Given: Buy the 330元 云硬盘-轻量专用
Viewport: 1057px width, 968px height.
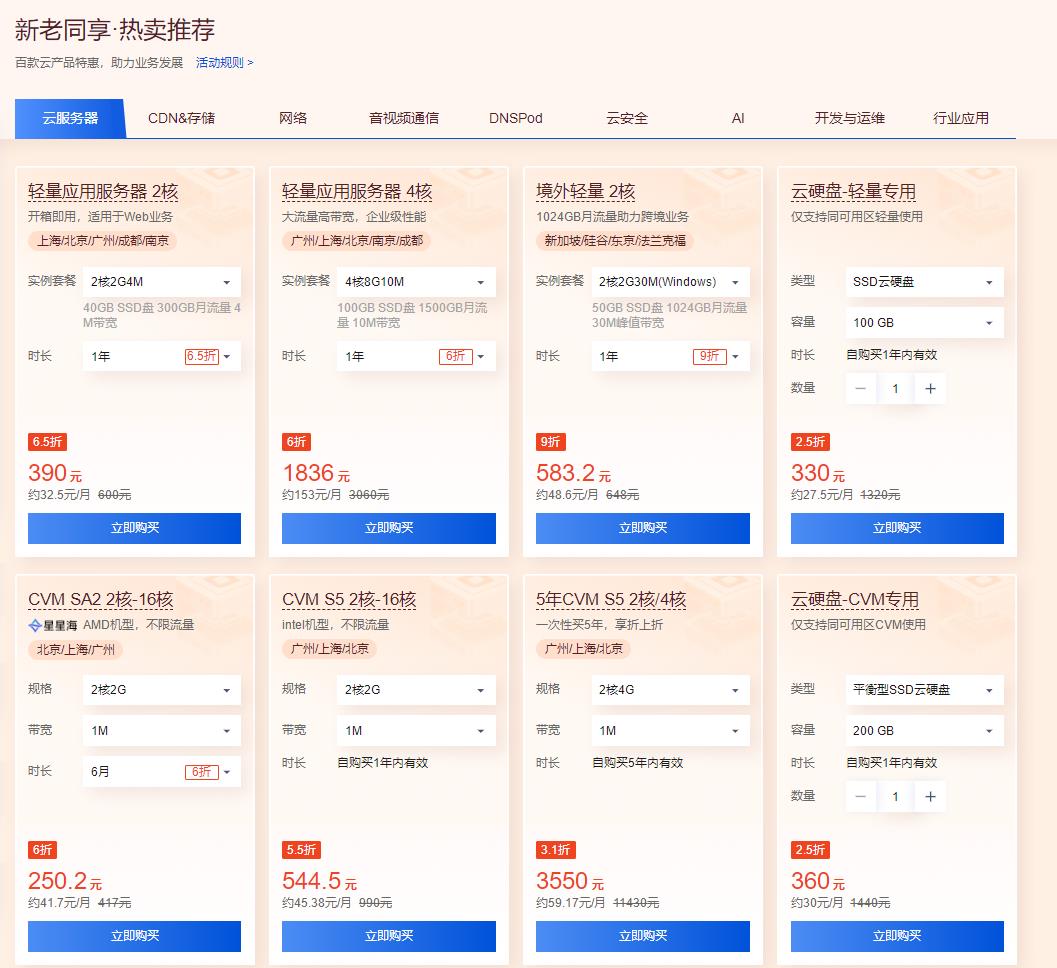Looking at the screenshot, I should pos(897,528).
